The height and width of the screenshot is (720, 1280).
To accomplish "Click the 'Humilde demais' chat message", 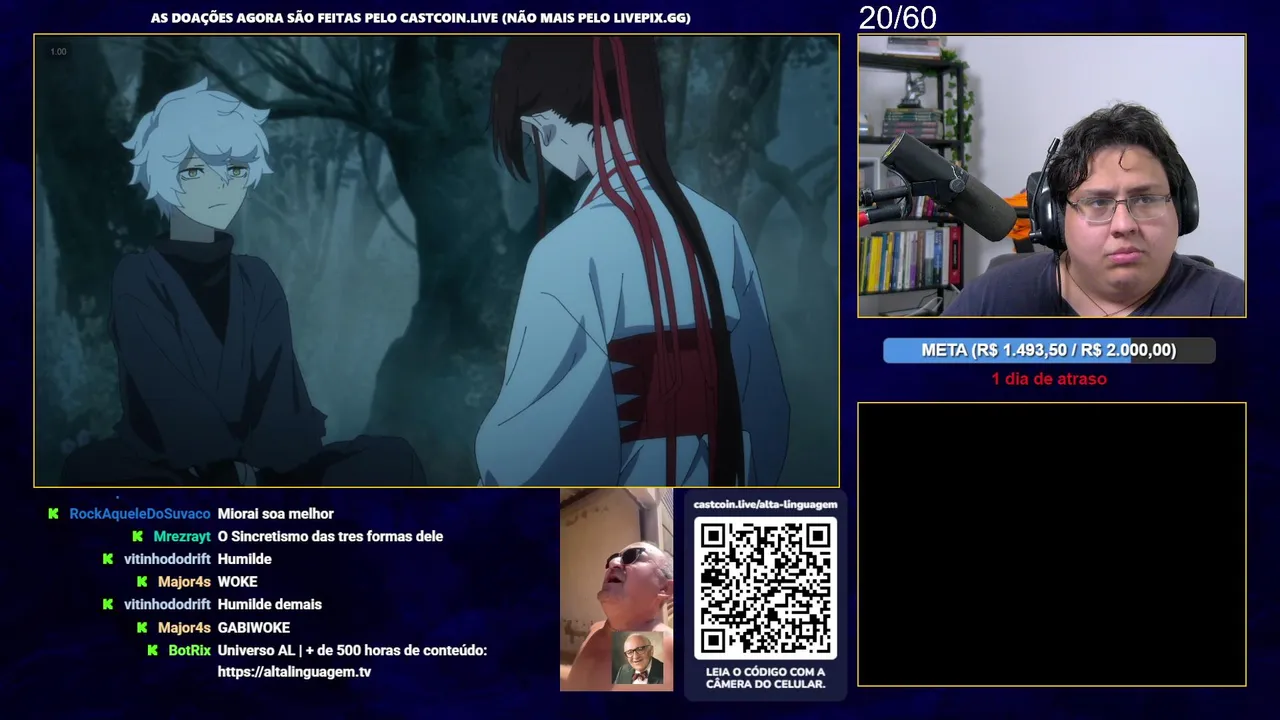I will tap(270, 605).
